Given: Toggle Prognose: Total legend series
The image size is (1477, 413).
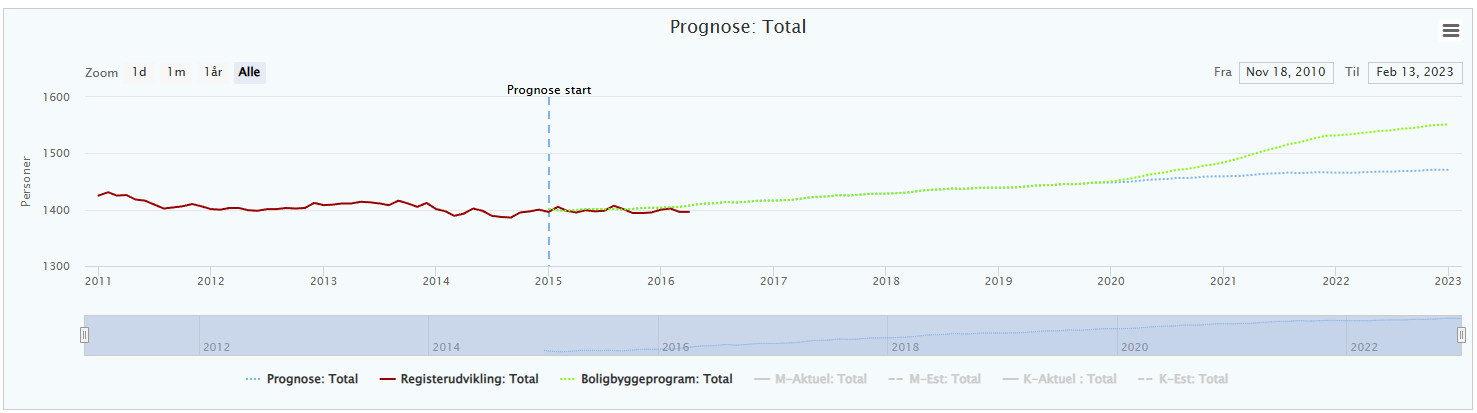Looking at the screenshot, I should [x=301, y=379].
